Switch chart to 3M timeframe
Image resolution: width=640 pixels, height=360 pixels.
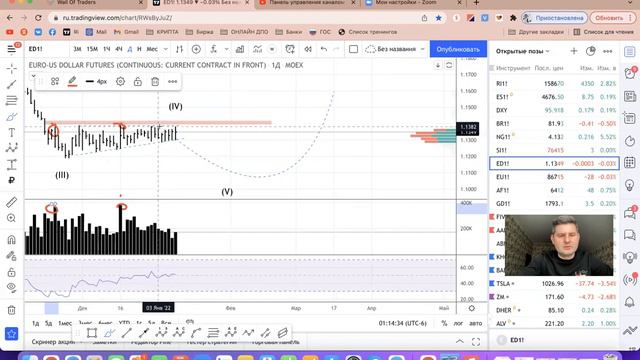(x=77, y=49)
